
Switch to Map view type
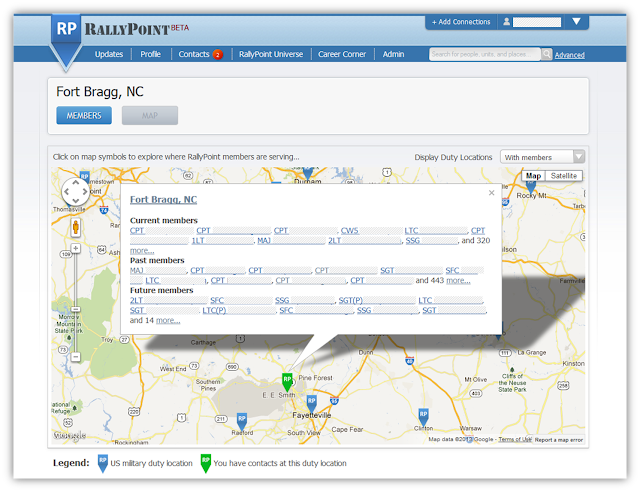coord(533,176)
